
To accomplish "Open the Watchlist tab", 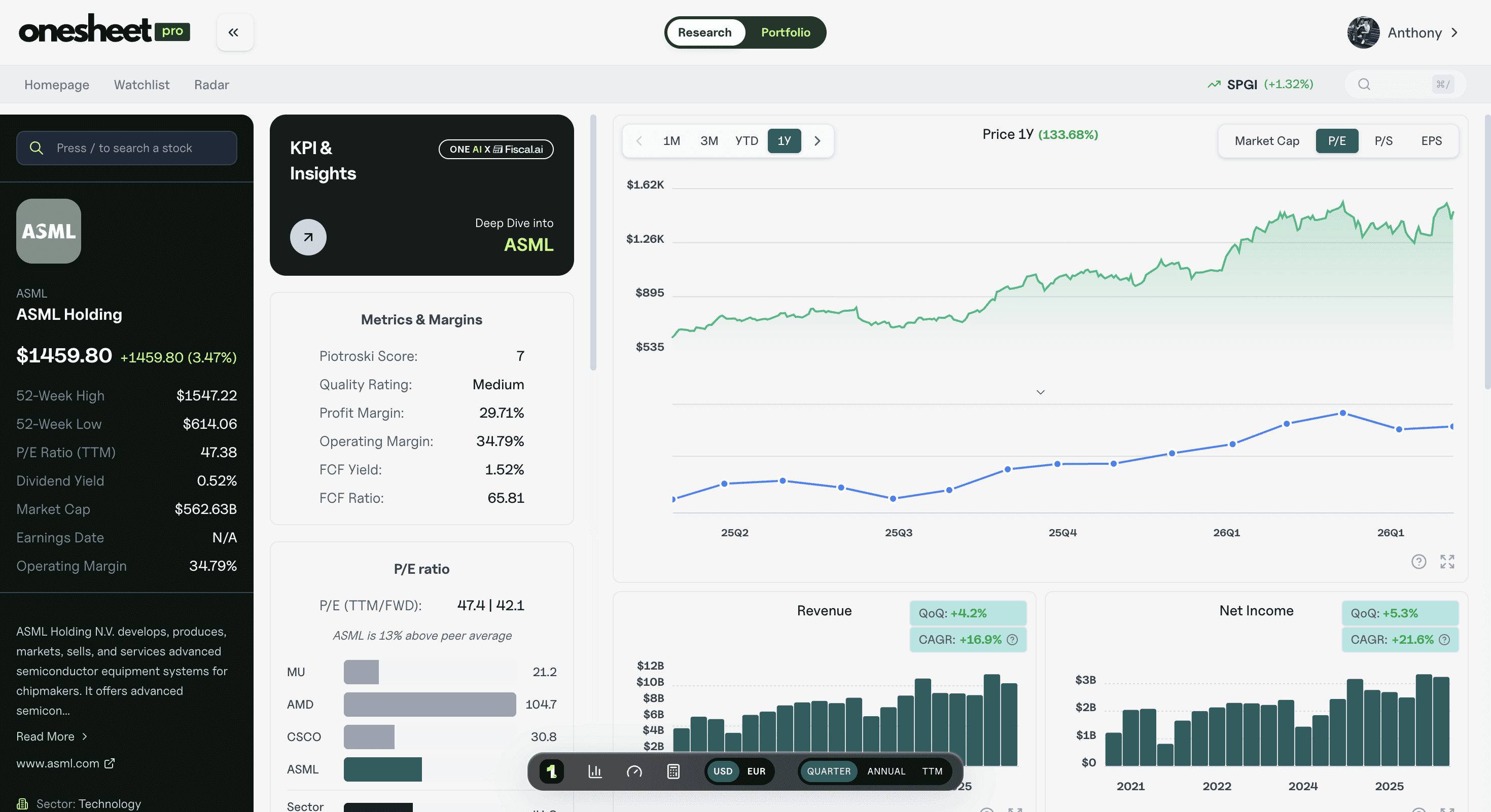I will [x=142, y=85].
